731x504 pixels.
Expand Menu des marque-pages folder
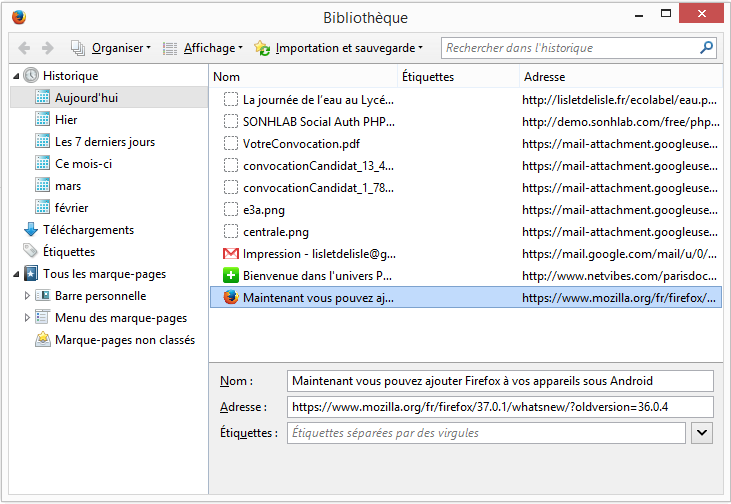28,318
